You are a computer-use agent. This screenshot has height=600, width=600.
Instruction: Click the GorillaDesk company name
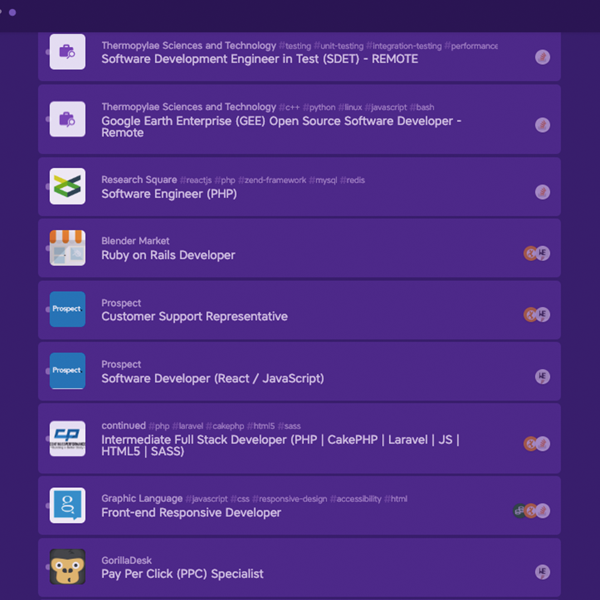coord(126,561)
